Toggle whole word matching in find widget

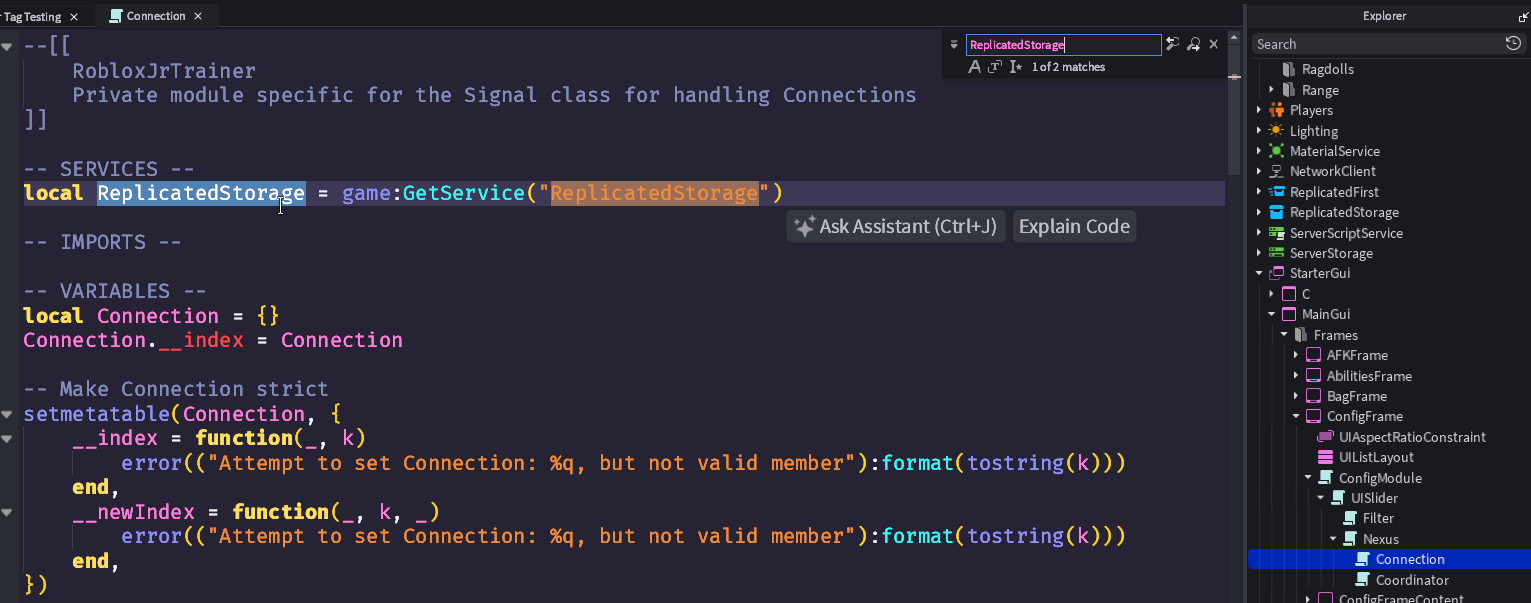tap(995, 65)
